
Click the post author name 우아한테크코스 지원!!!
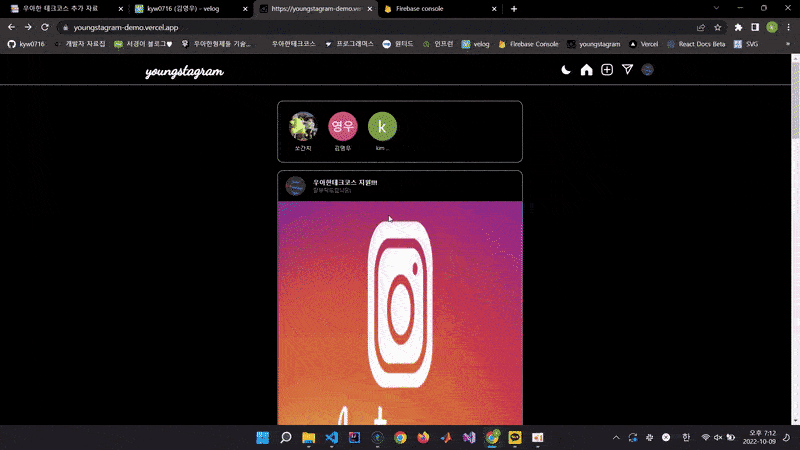coord(345,182)
